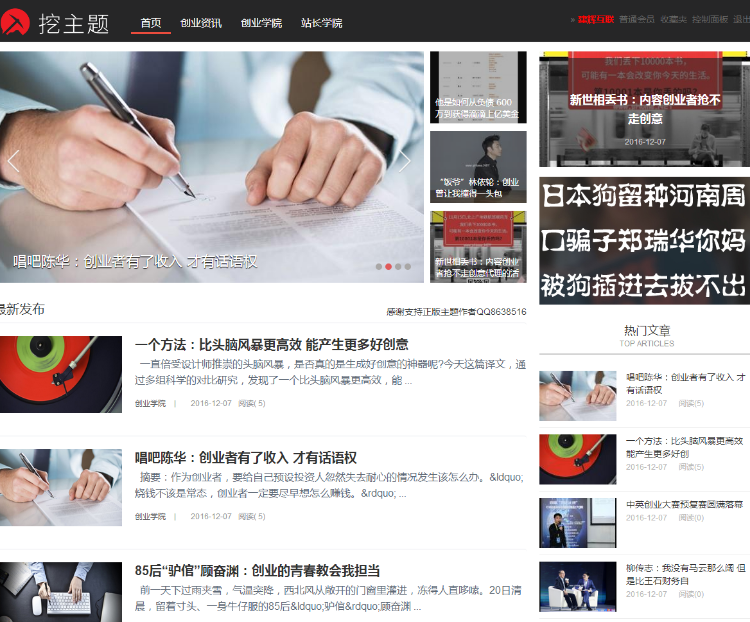Select the first carousel dot
750x622 pixels.
tap(379, 267)
